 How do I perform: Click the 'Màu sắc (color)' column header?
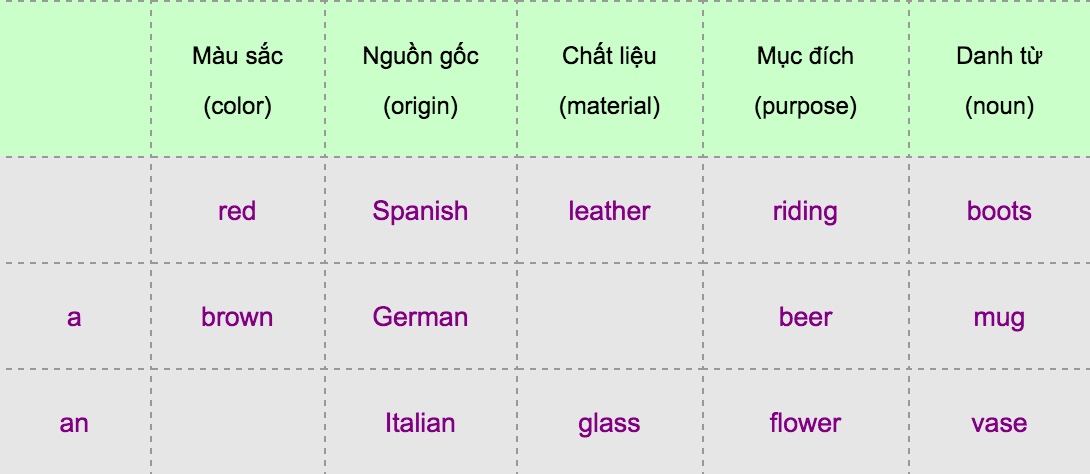237,80
